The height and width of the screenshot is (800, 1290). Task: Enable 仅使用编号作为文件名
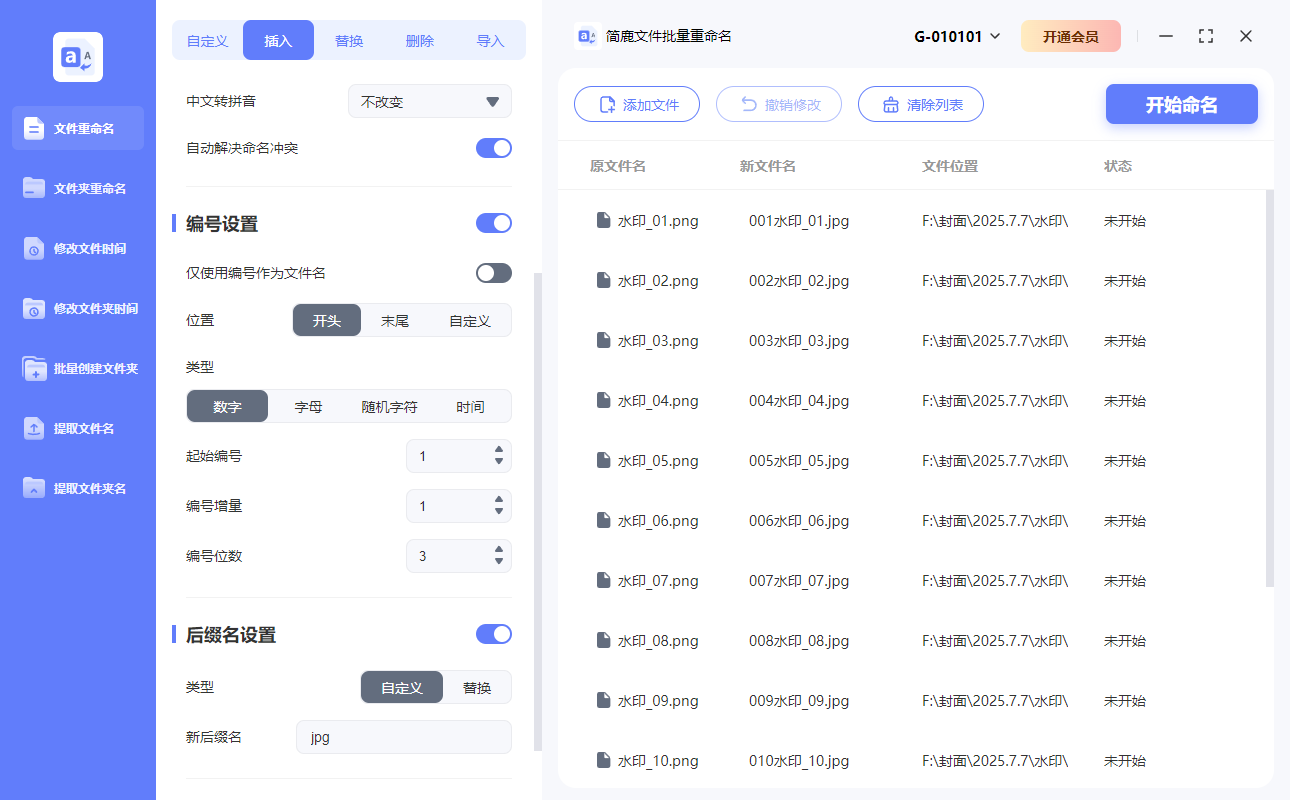493,272
